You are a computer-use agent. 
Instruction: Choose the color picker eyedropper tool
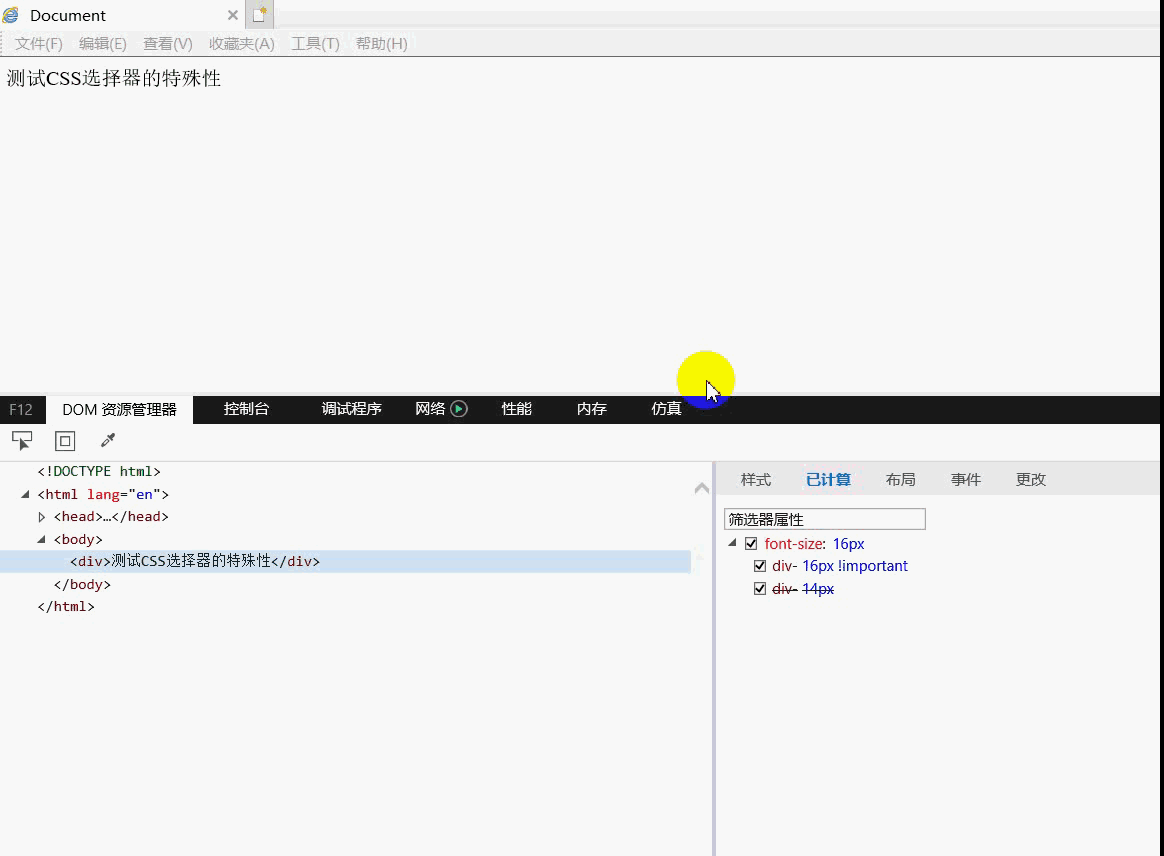pyautogui.click(x=108, y=440)
